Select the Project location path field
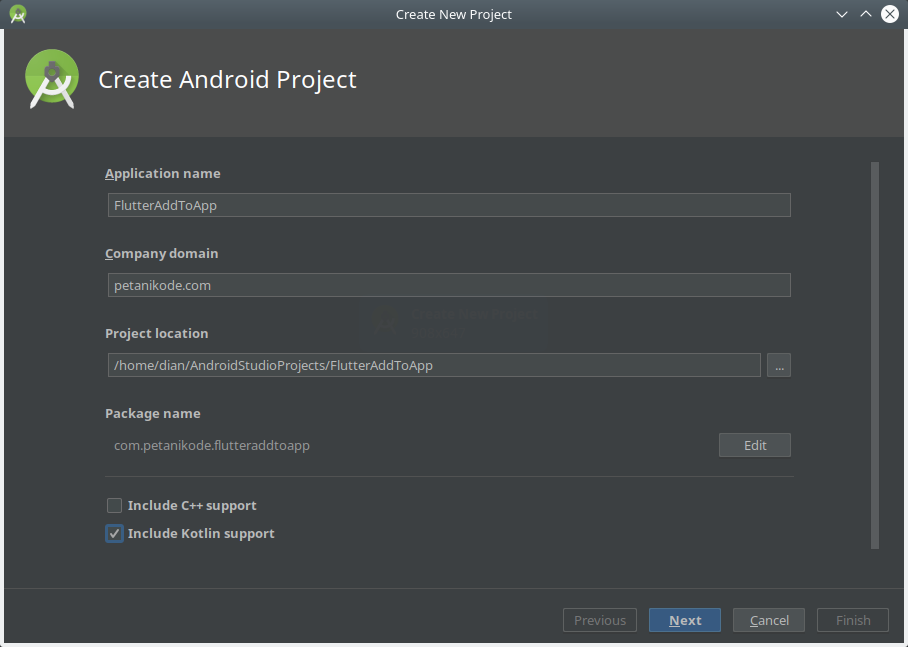The height and width of the screenshot is (647, 908). [433, 364]
